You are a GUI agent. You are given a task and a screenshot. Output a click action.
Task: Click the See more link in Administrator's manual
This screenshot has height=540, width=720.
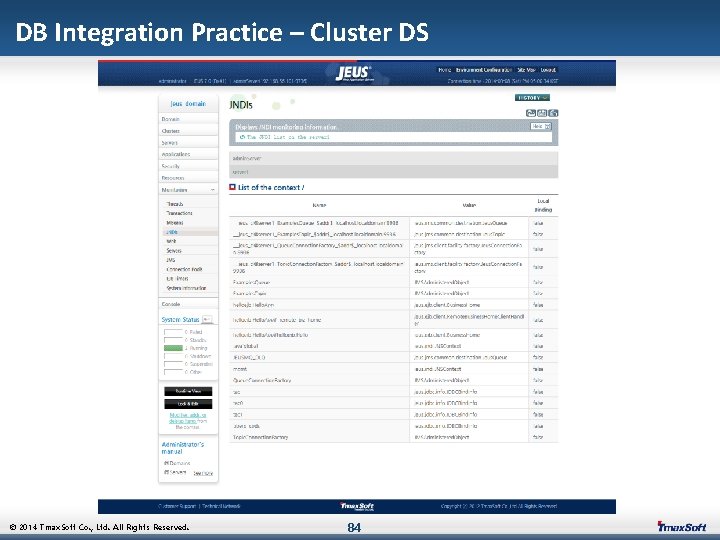click(203, 473)
